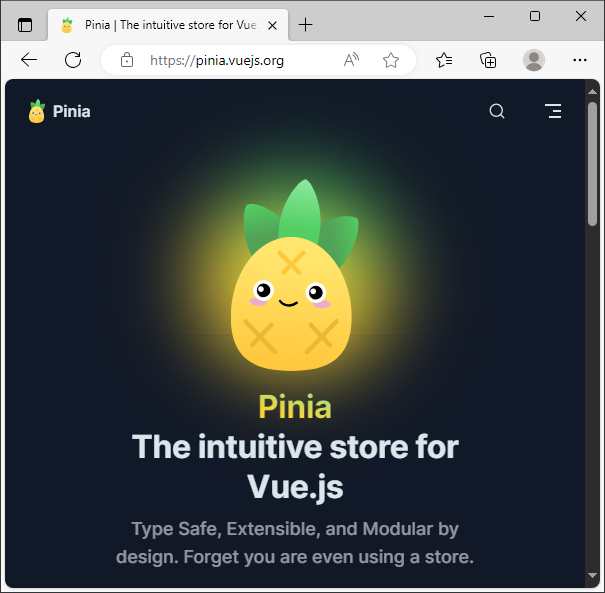Open the site search

pos(497,111)
